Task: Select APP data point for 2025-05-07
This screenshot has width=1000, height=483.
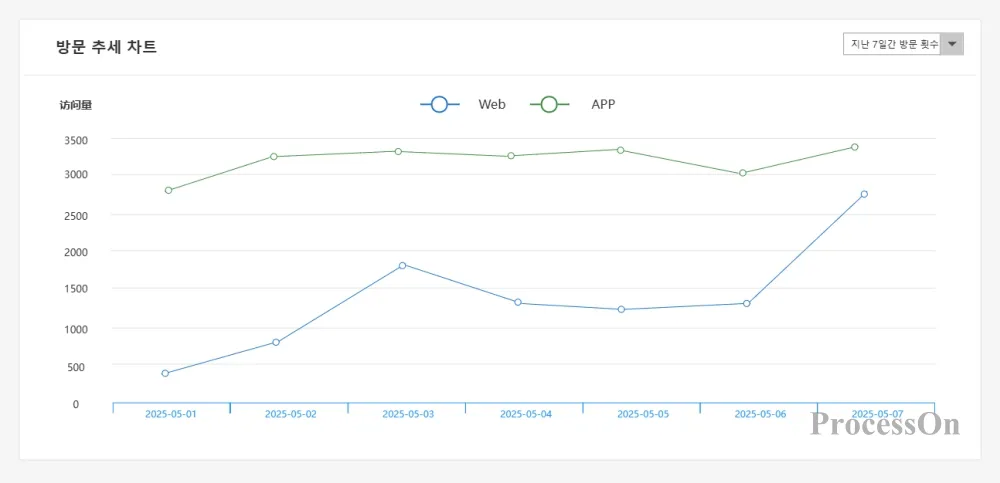Action: click(x=855, y=147)
